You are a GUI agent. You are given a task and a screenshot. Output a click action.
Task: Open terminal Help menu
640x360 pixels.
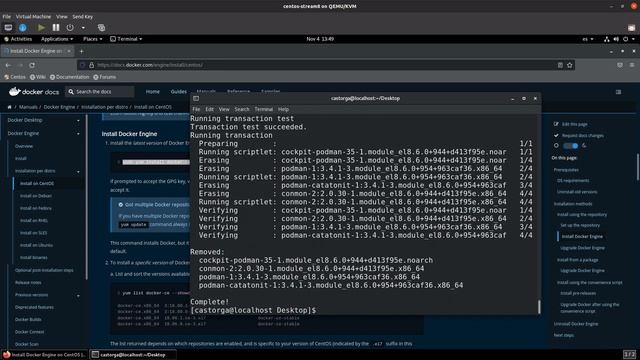tap(283, 109)
